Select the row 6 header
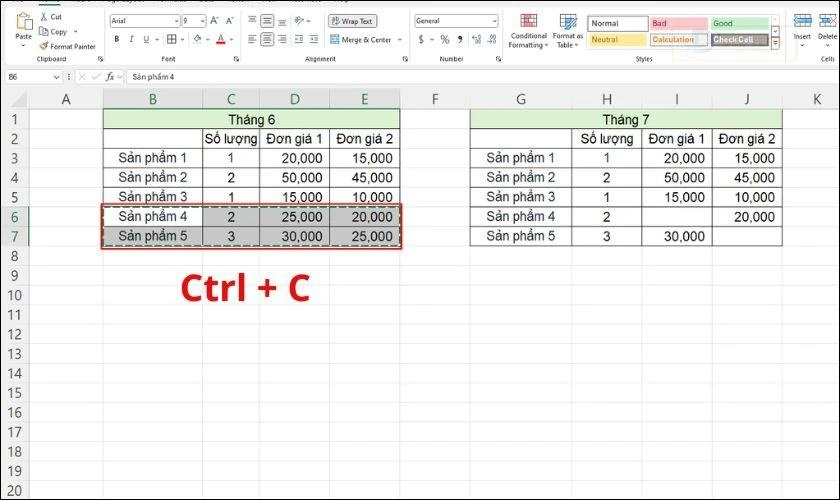 [14, 217]
